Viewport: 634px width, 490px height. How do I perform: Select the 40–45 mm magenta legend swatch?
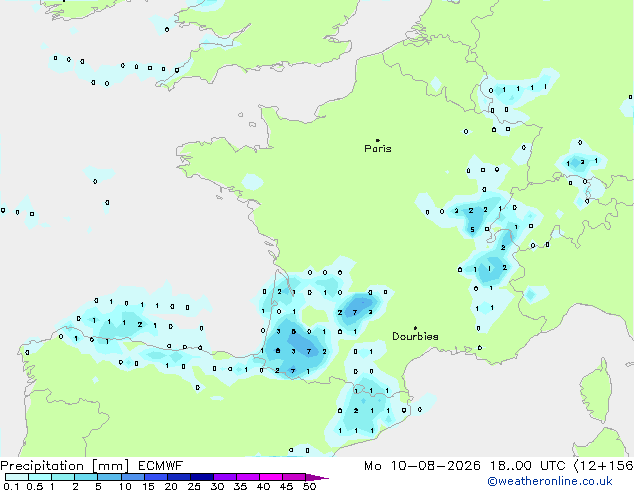(271, 477)
